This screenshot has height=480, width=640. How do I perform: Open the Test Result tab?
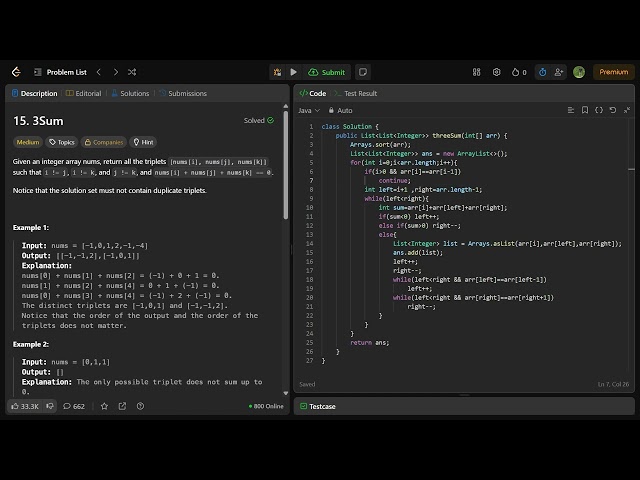pos(356,93)
